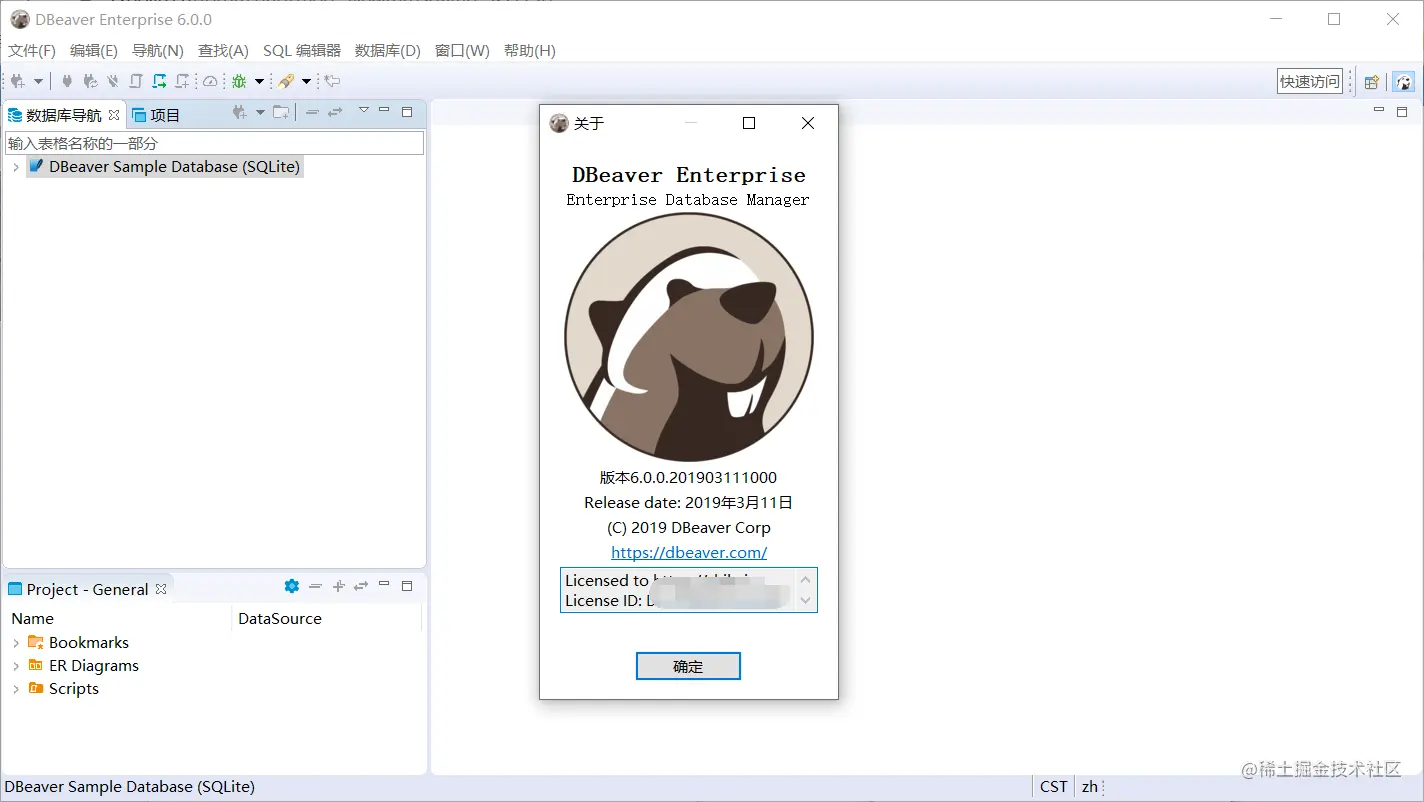Toggle link with editor in Database Navigator

[x=335, y=112]
